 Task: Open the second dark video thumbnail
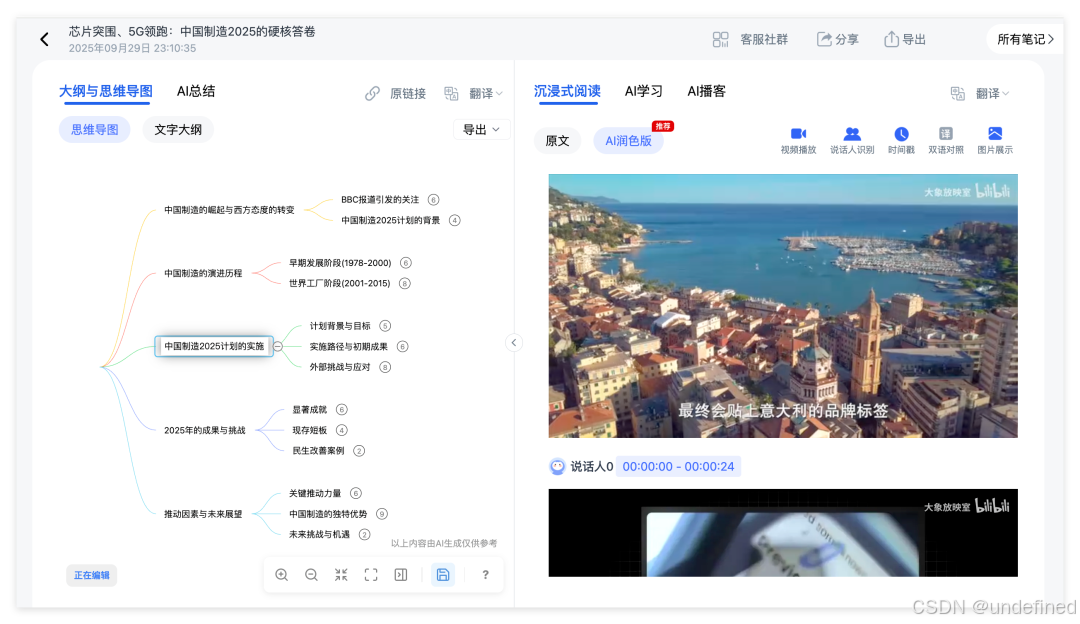coord(783,533)
